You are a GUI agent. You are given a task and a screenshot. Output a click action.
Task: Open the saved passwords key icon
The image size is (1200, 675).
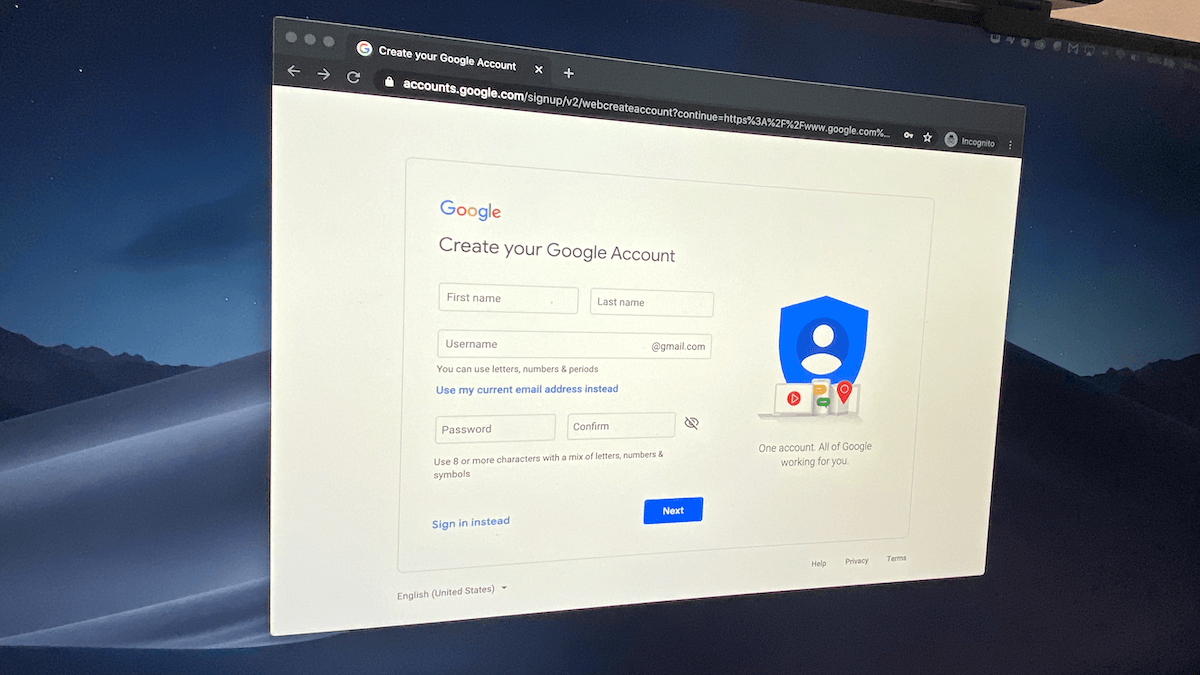(x=908, y=135)
